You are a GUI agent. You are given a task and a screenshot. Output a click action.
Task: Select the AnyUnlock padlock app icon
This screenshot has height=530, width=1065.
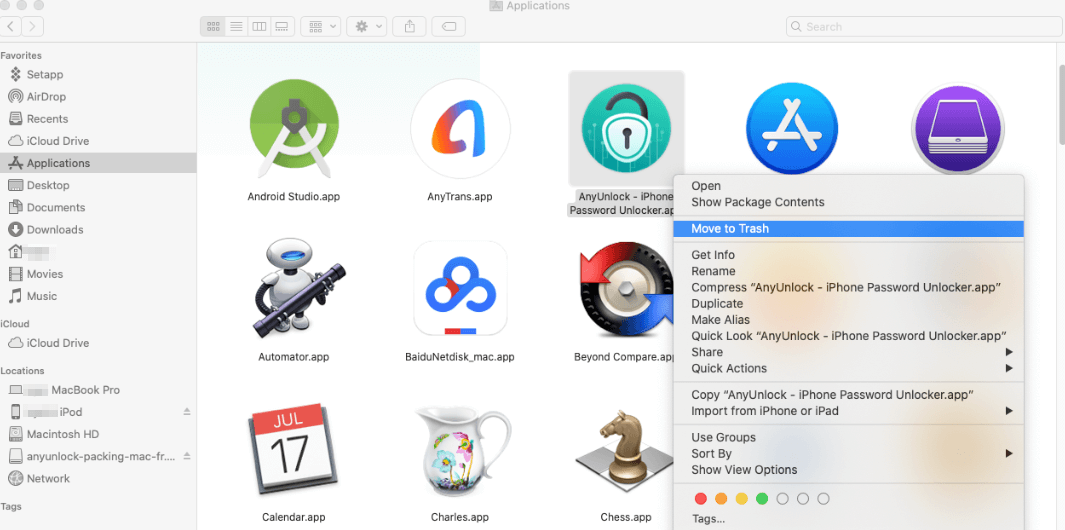tap(626, 129)
